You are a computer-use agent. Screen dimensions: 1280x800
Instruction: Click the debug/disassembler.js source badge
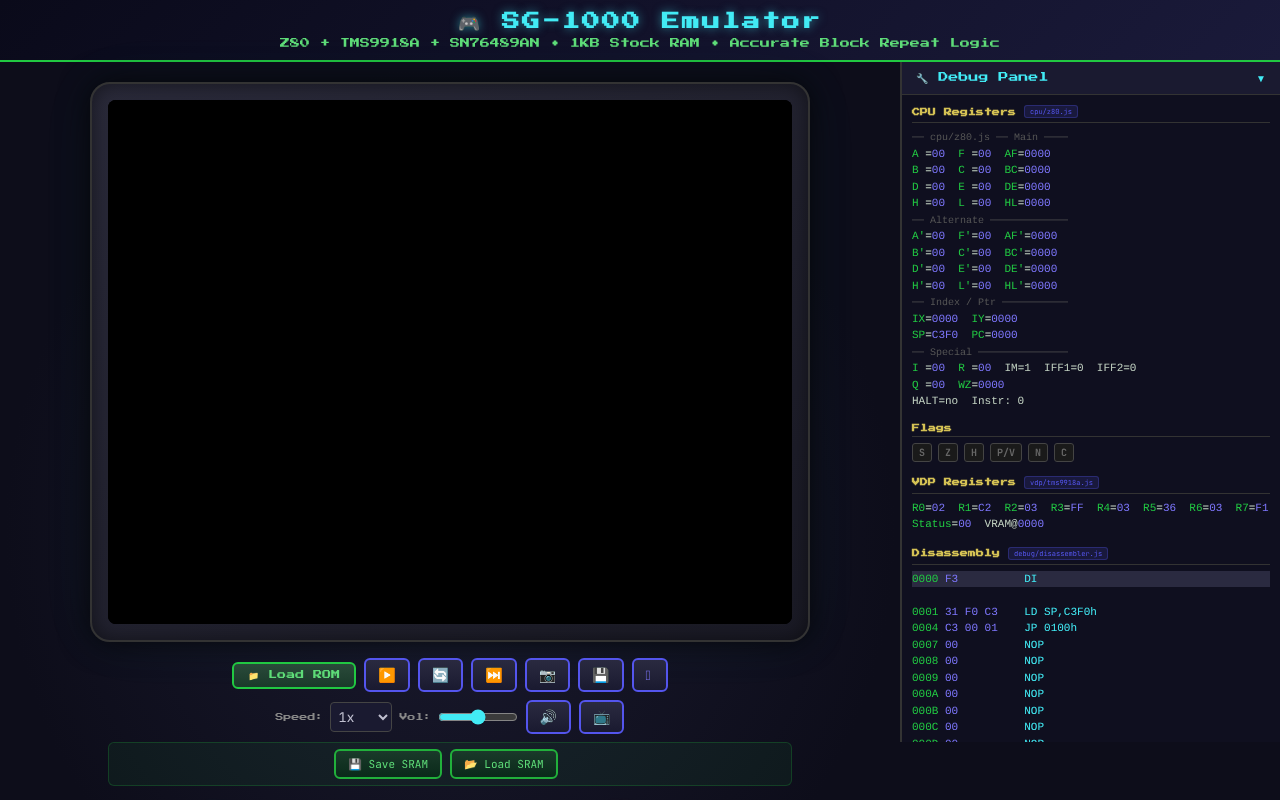[x=1058, y=553]
